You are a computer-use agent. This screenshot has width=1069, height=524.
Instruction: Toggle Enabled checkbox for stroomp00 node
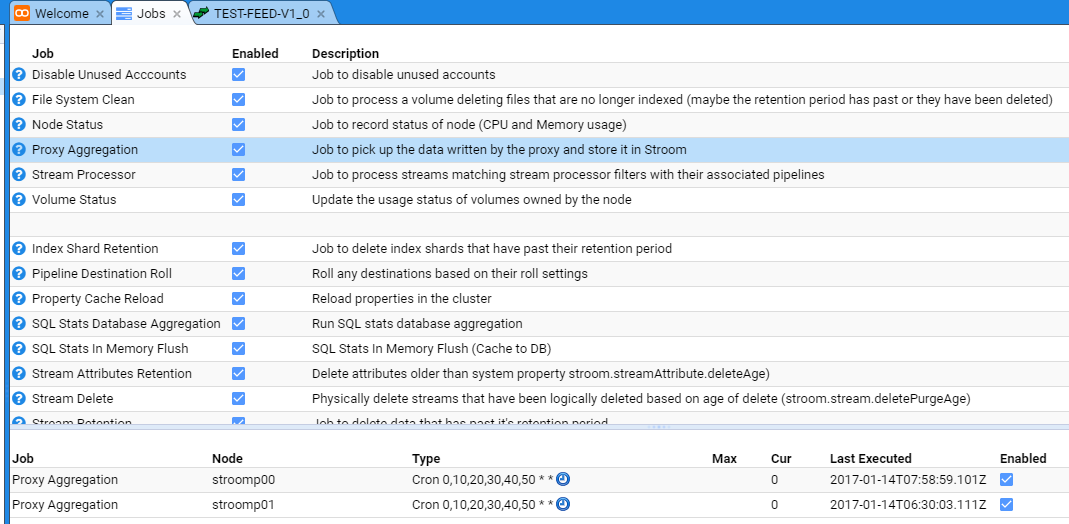click(x=1007, y=480)
